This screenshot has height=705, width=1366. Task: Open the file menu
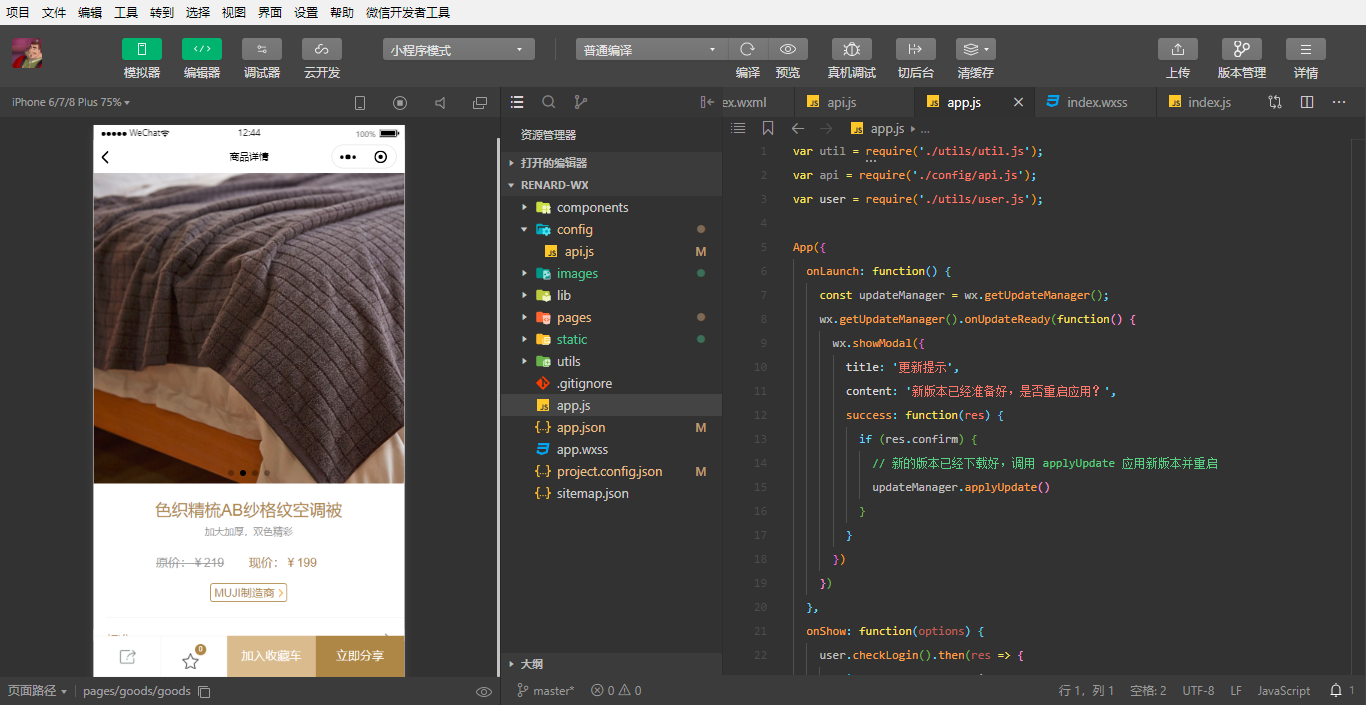(54, 13)
